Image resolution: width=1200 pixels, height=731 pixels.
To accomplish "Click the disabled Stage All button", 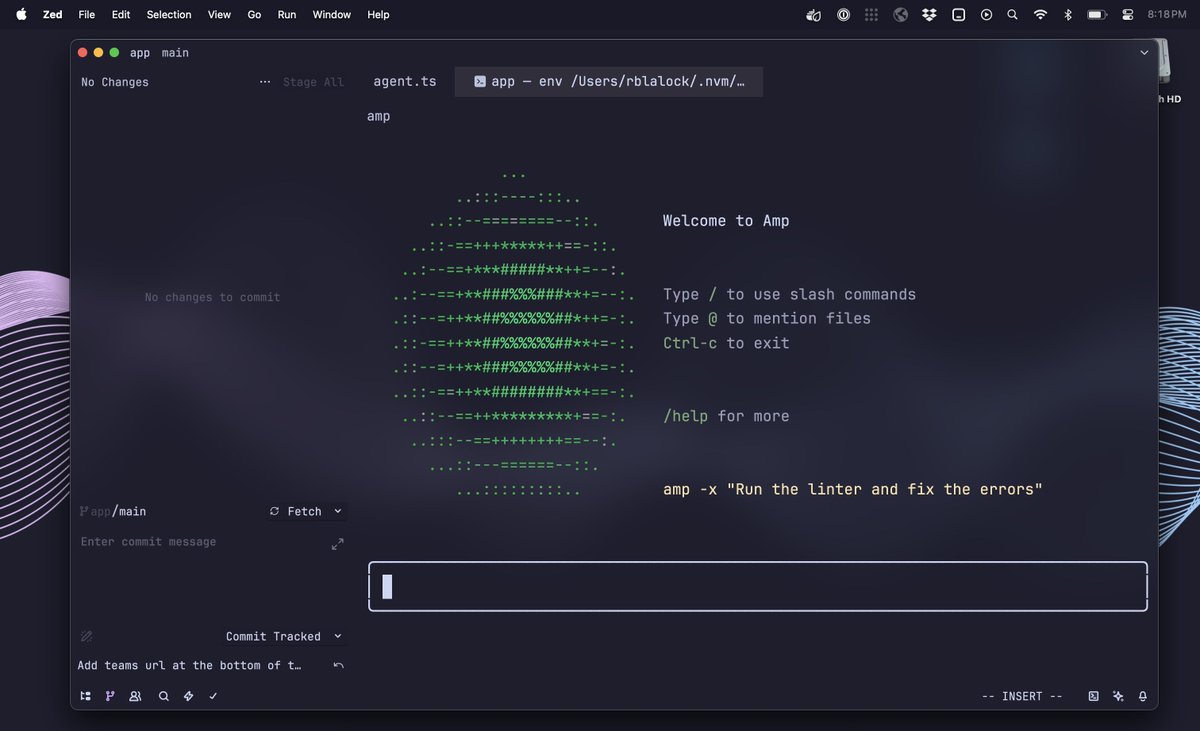I will (313, 82).
